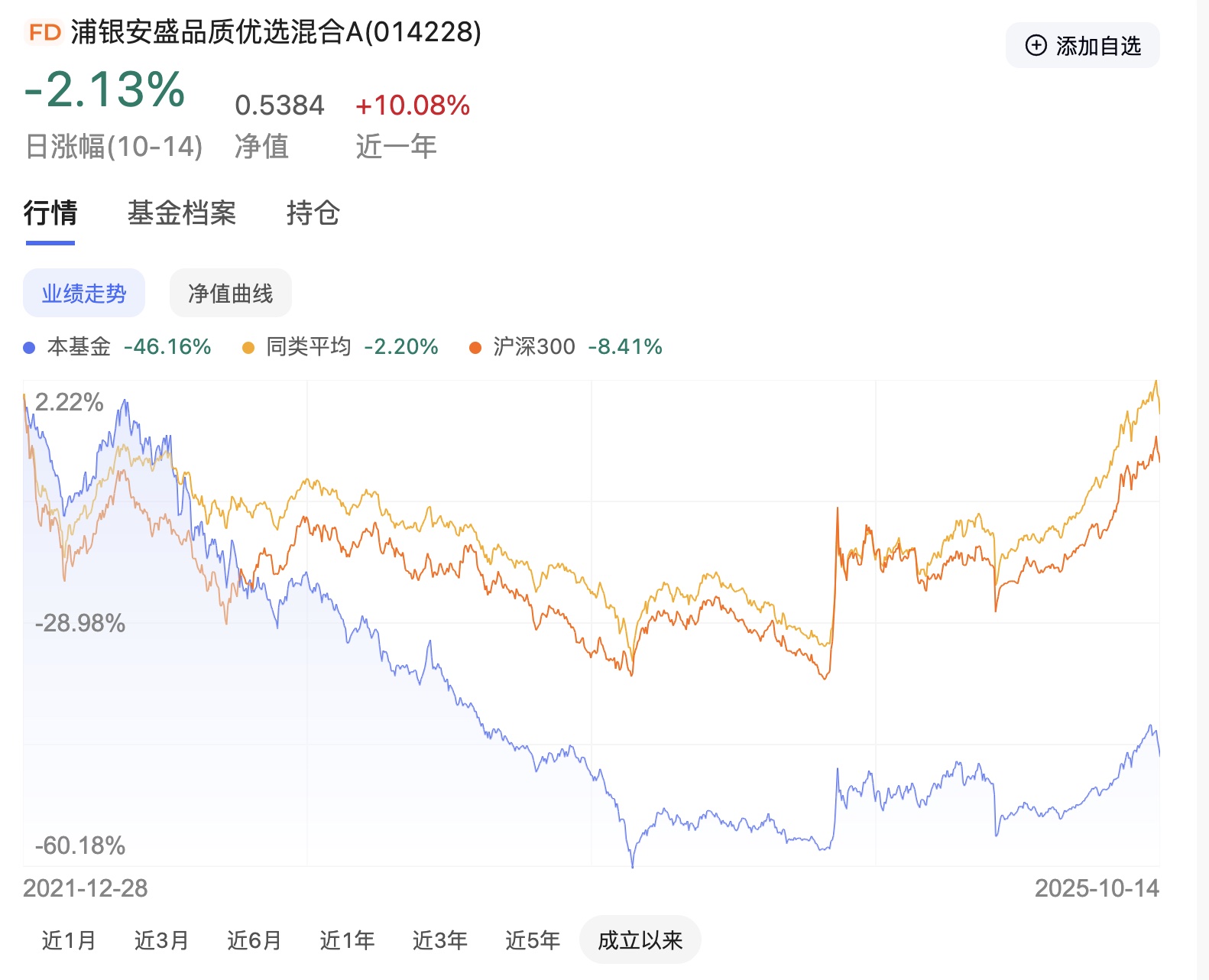Viewport: 1209px width, 980px height.
Task: Open the 持仓 tab
Action: [x=313, y=213]
